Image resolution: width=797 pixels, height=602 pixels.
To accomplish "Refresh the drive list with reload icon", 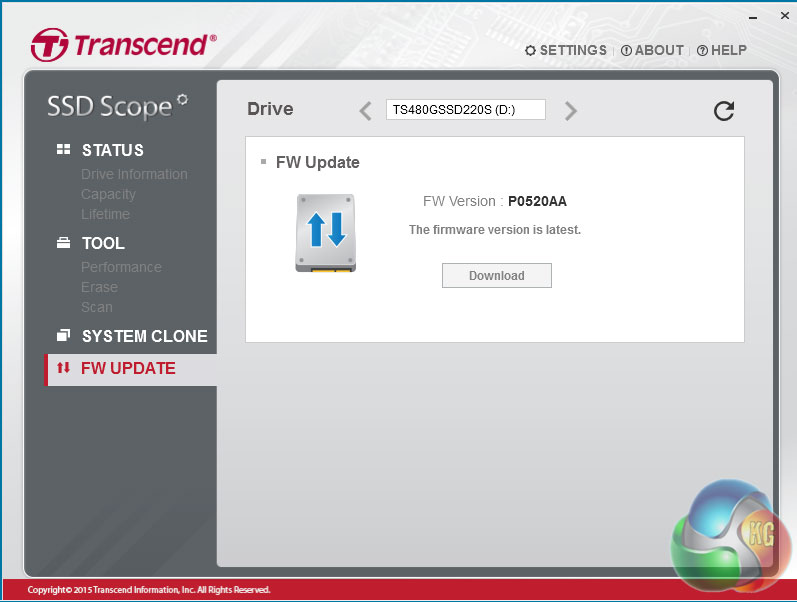I will [x=724, y=110].
